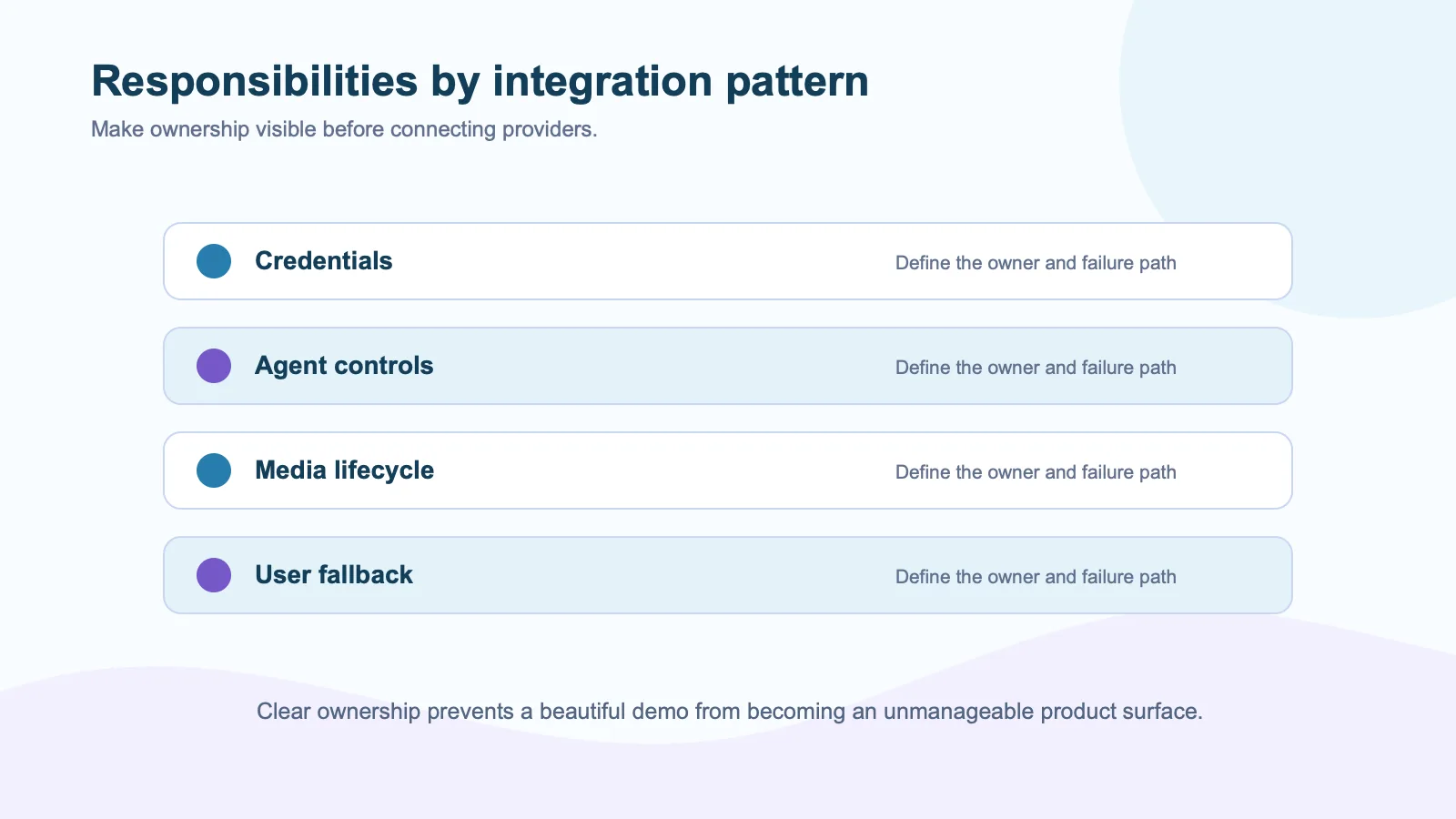
Task: Click the blue dot beside Media lifecycle
Action: (214, 470)
